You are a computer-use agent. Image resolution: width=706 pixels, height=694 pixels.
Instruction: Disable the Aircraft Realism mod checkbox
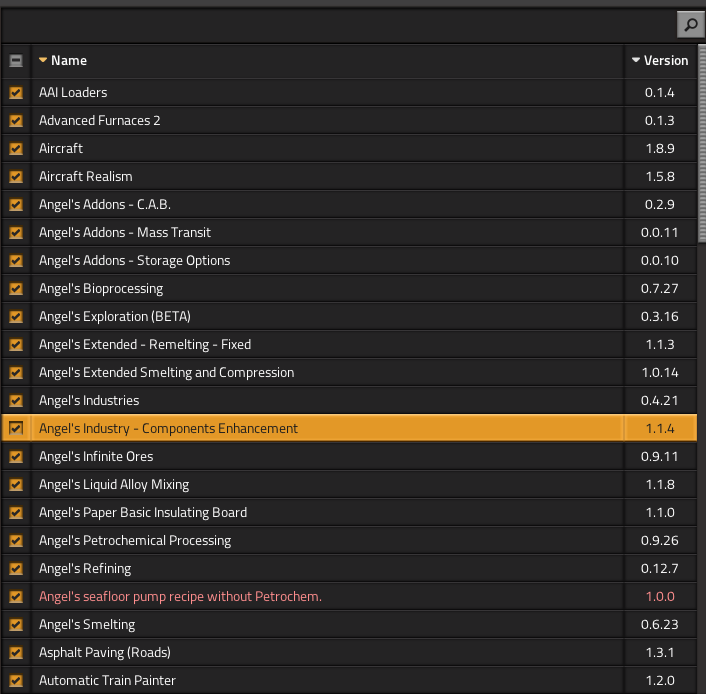16,176
